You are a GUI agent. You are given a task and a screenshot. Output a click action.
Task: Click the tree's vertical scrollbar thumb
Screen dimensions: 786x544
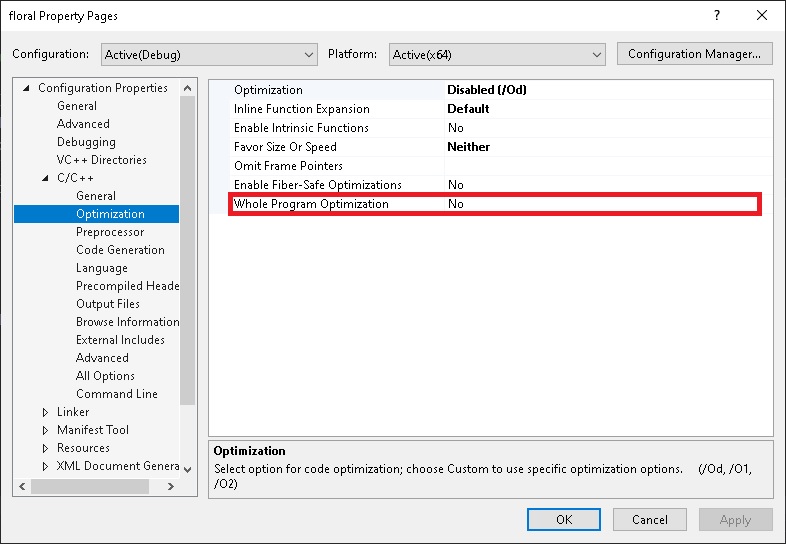click(187, 250)
